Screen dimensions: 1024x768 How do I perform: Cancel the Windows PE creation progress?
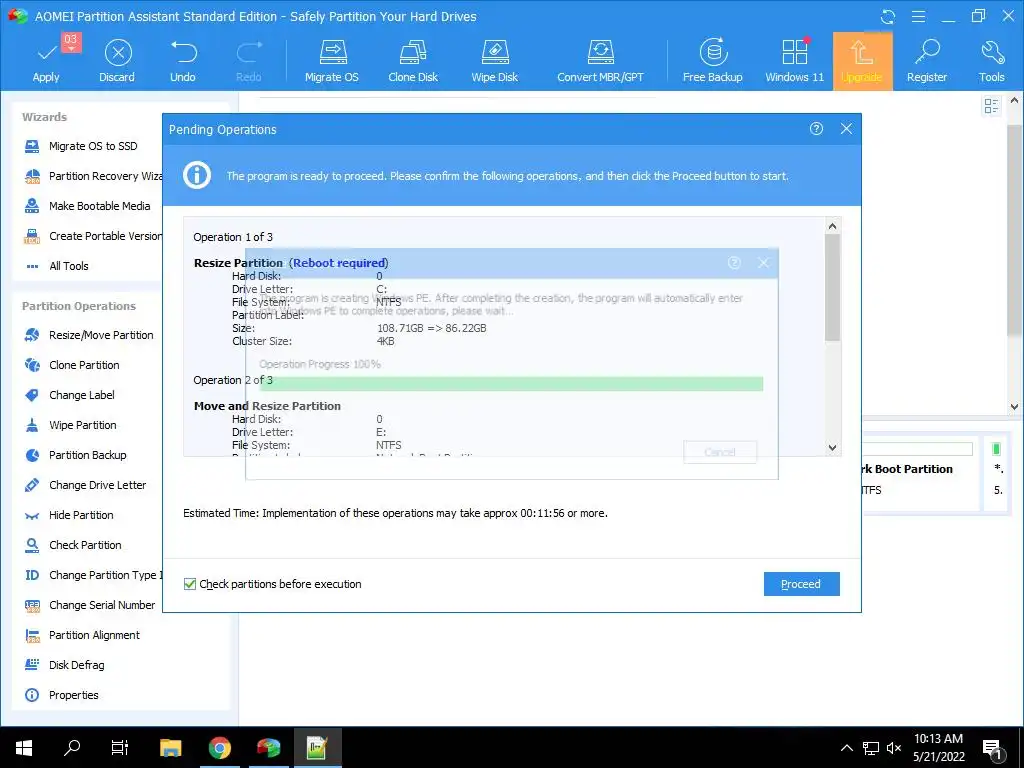coord(720,452)
